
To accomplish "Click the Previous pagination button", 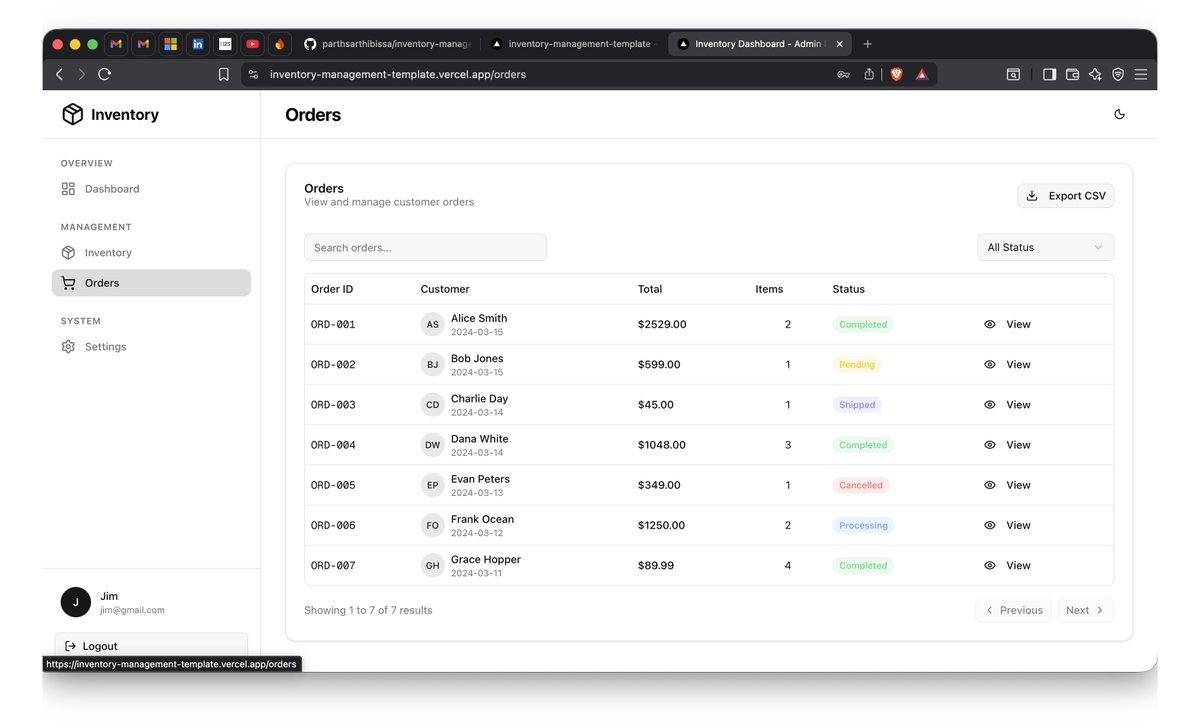I will (1014, 610).
